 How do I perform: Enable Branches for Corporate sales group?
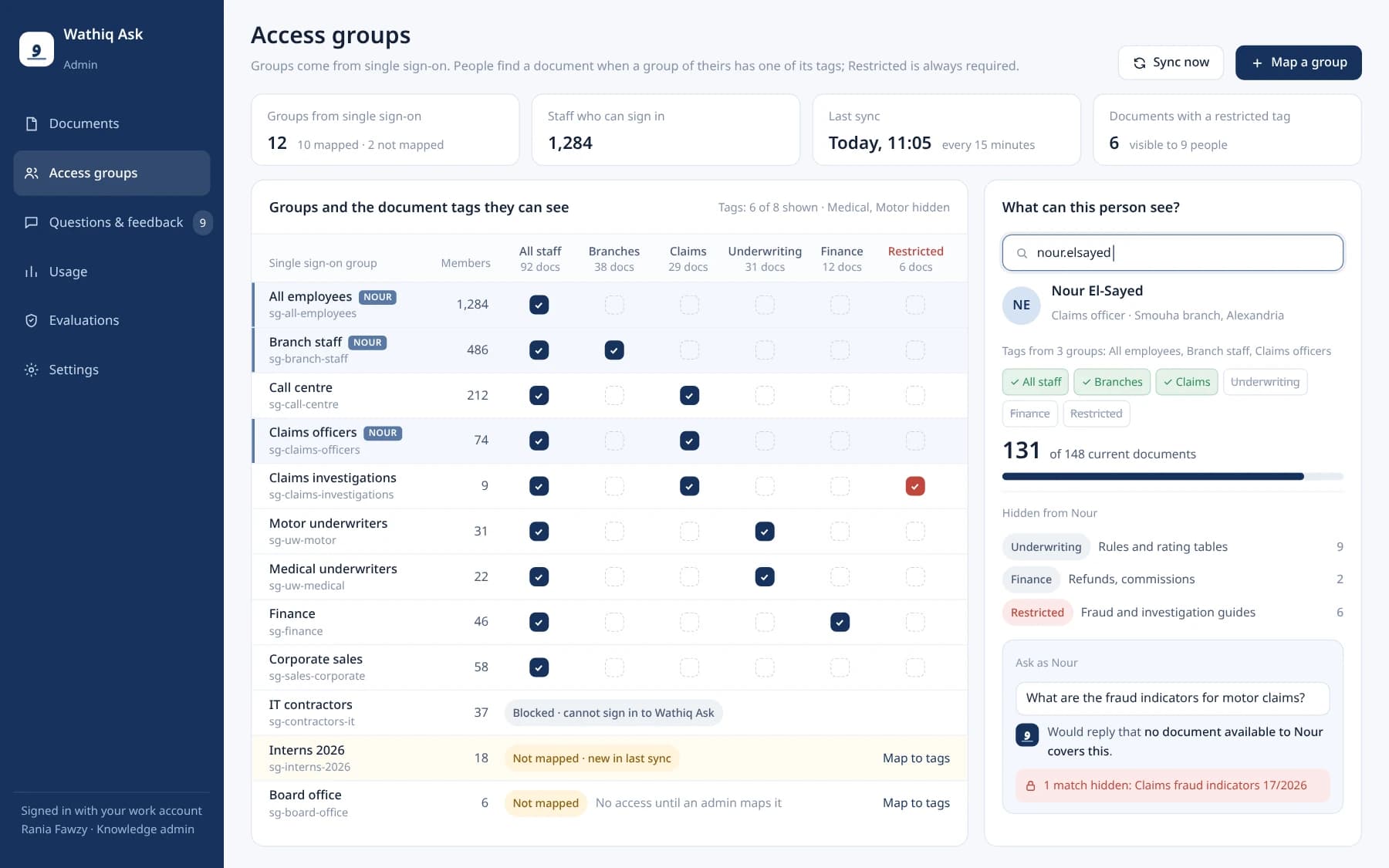tap(614, 667)
